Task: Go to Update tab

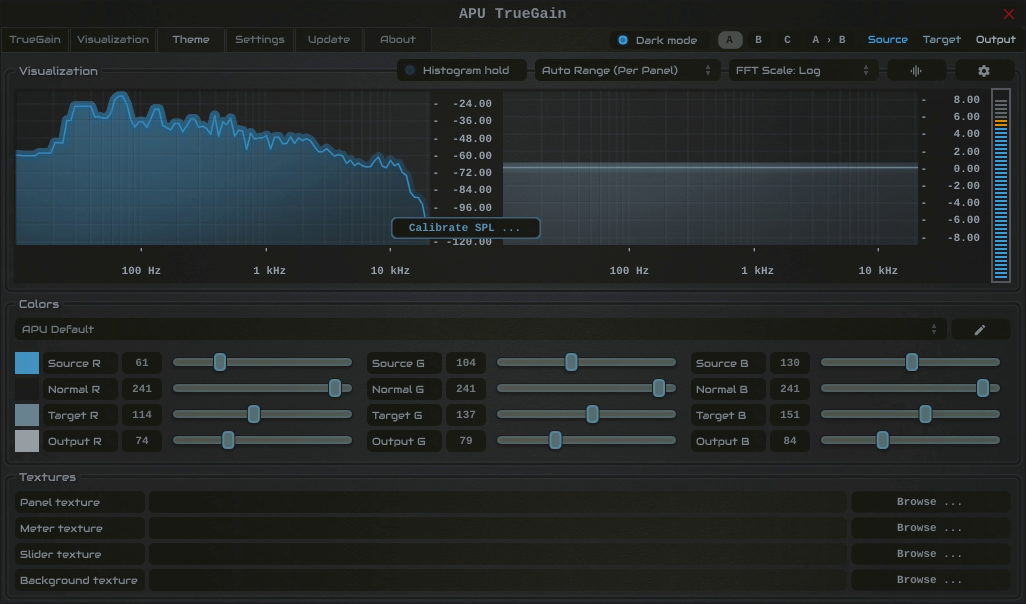Action: 328,40
